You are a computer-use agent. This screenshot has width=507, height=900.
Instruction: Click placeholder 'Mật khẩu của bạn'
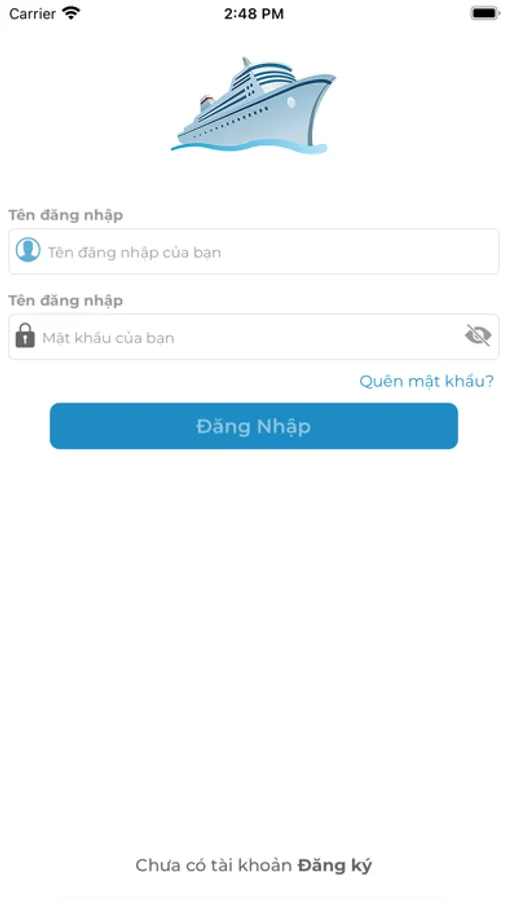pyautogui.click(x=108, y=338)
